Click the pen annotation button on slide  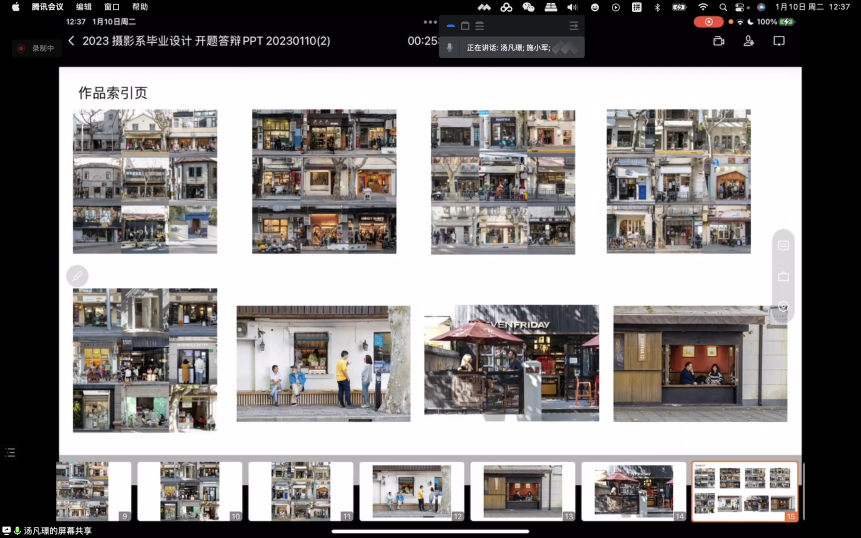coord(77,276)
